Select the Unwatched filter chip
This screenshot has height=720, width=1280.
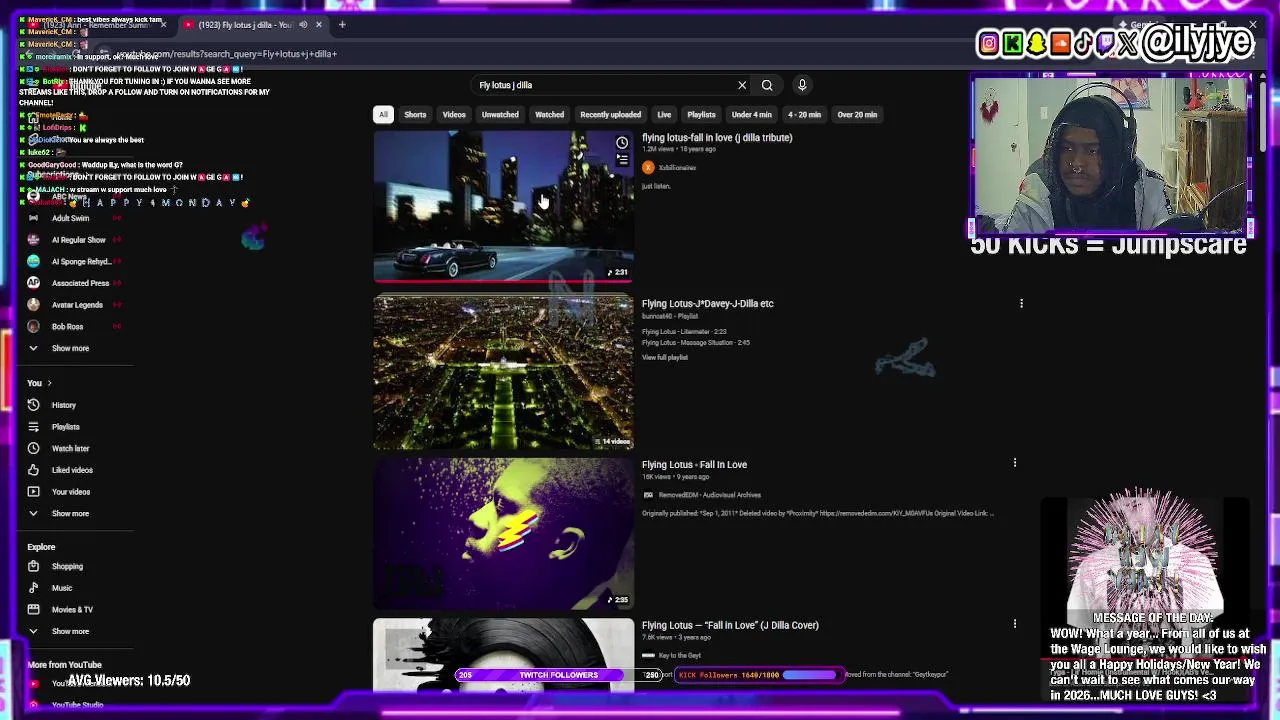(500, 115)
